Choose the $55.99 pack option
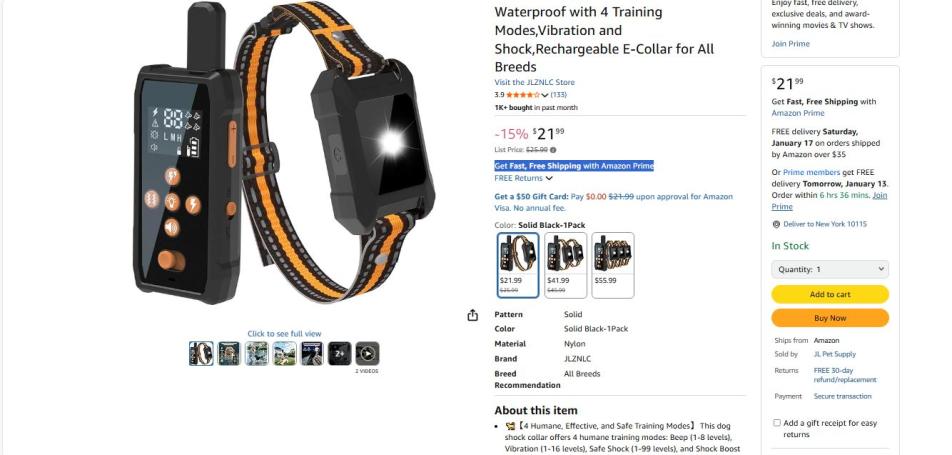 613,265
